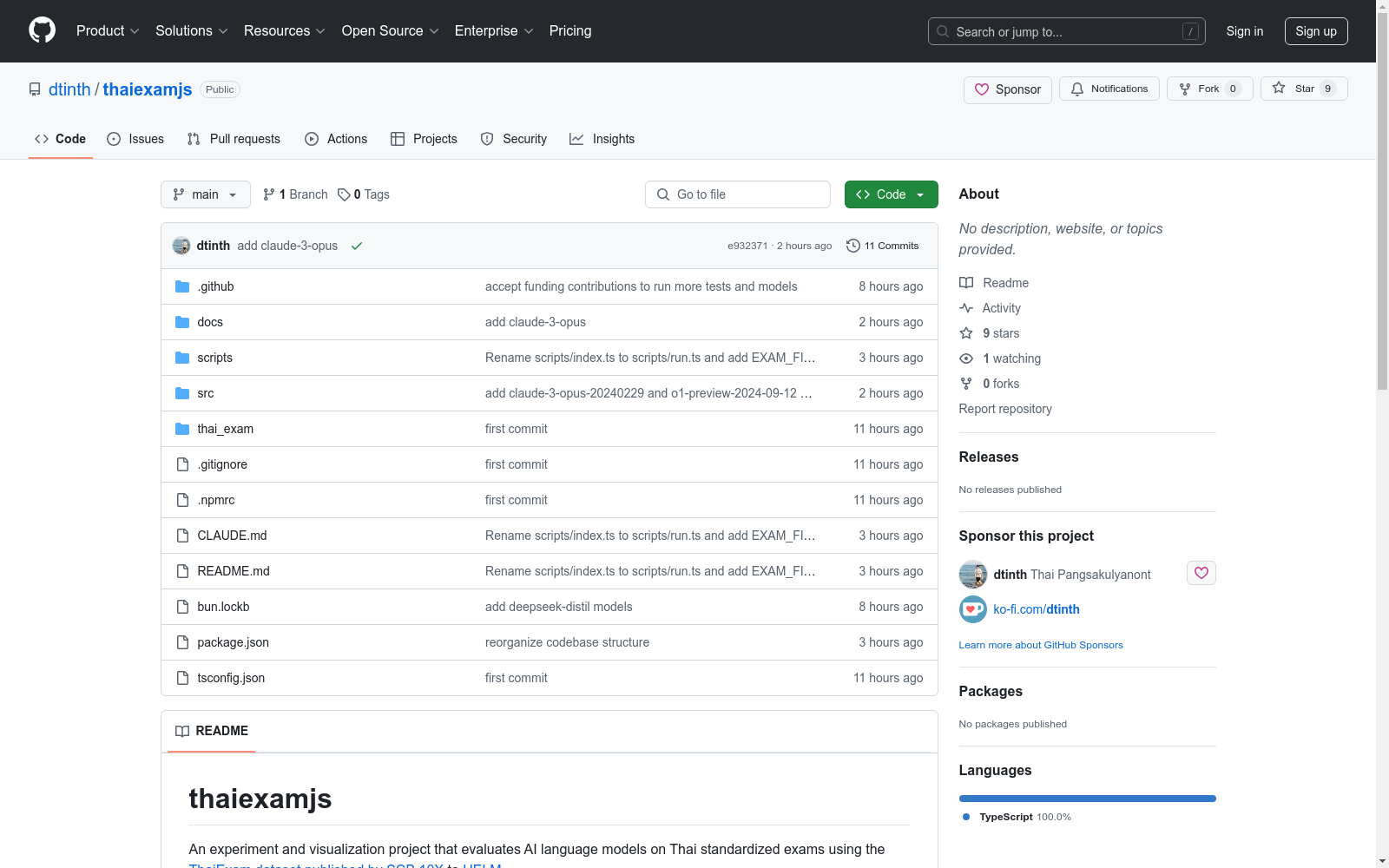This screenshot has height=868, width=1389.
Task: Open the ko-fi.com/dtinth link
Action: click(1037, 609)
